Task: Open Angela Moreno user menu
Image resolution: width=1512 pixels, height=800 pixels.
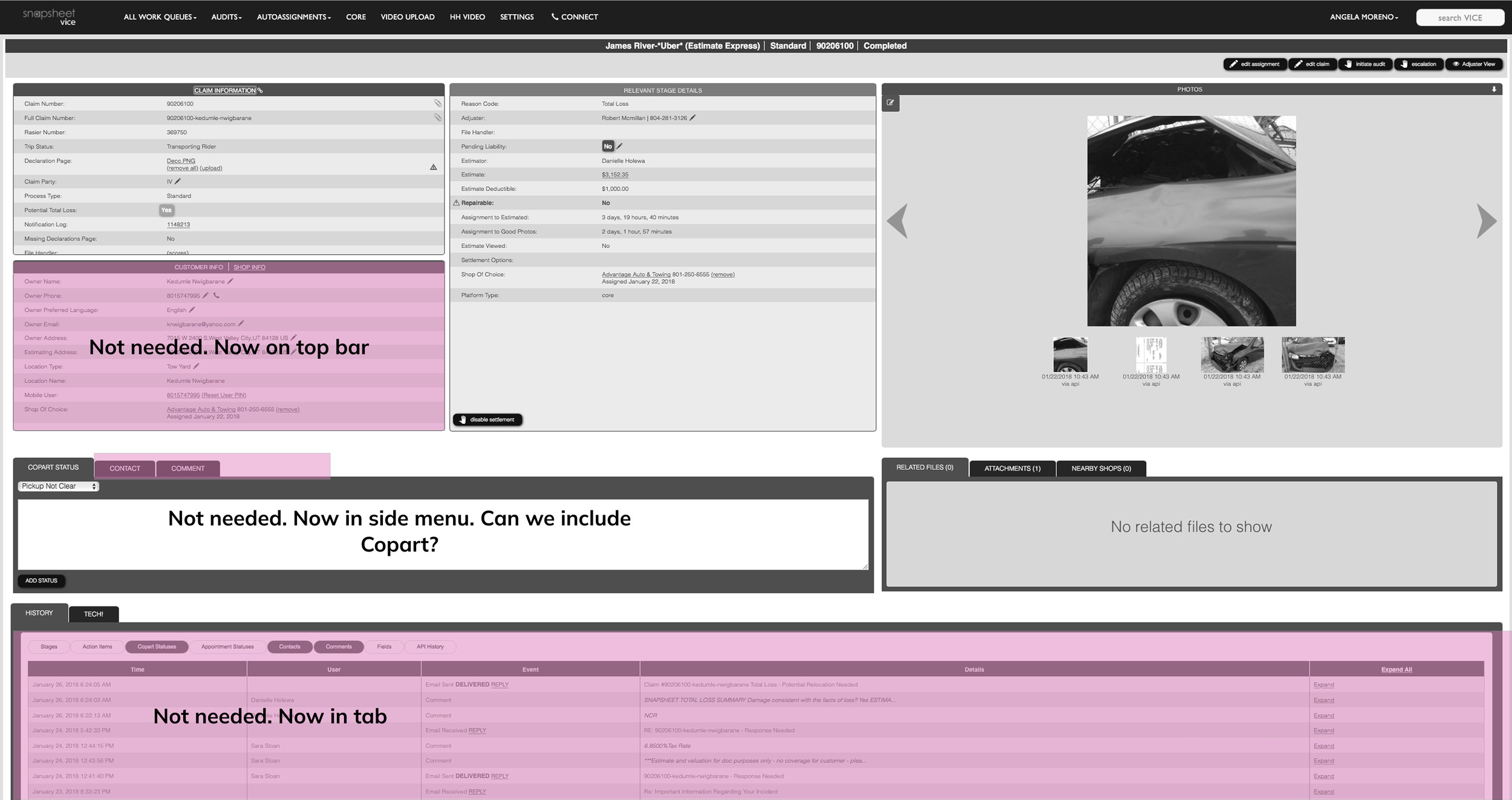Action: (x=1364, y=17)
